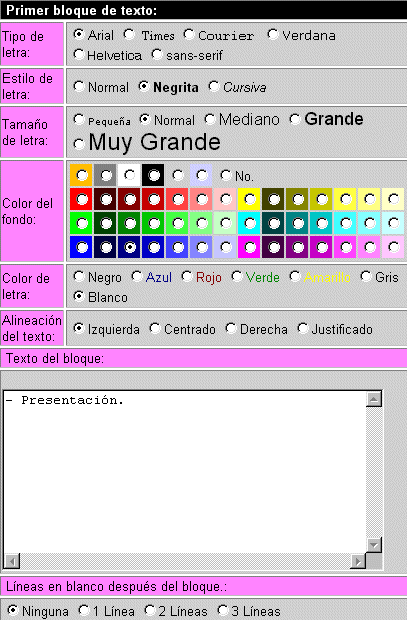Choose Amarillo as the text color
407x620 pixels.
(x=295, y=276)
